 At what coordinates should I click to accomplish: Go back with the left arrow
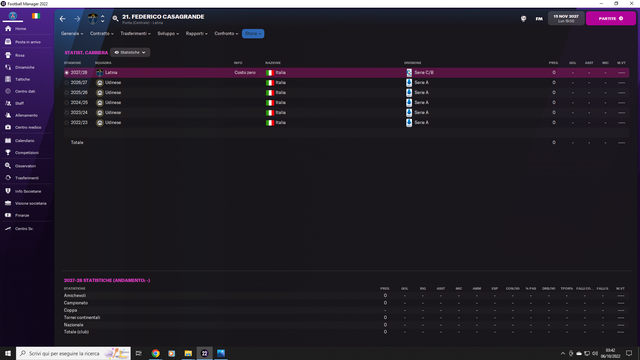click(x=62, y=19)
